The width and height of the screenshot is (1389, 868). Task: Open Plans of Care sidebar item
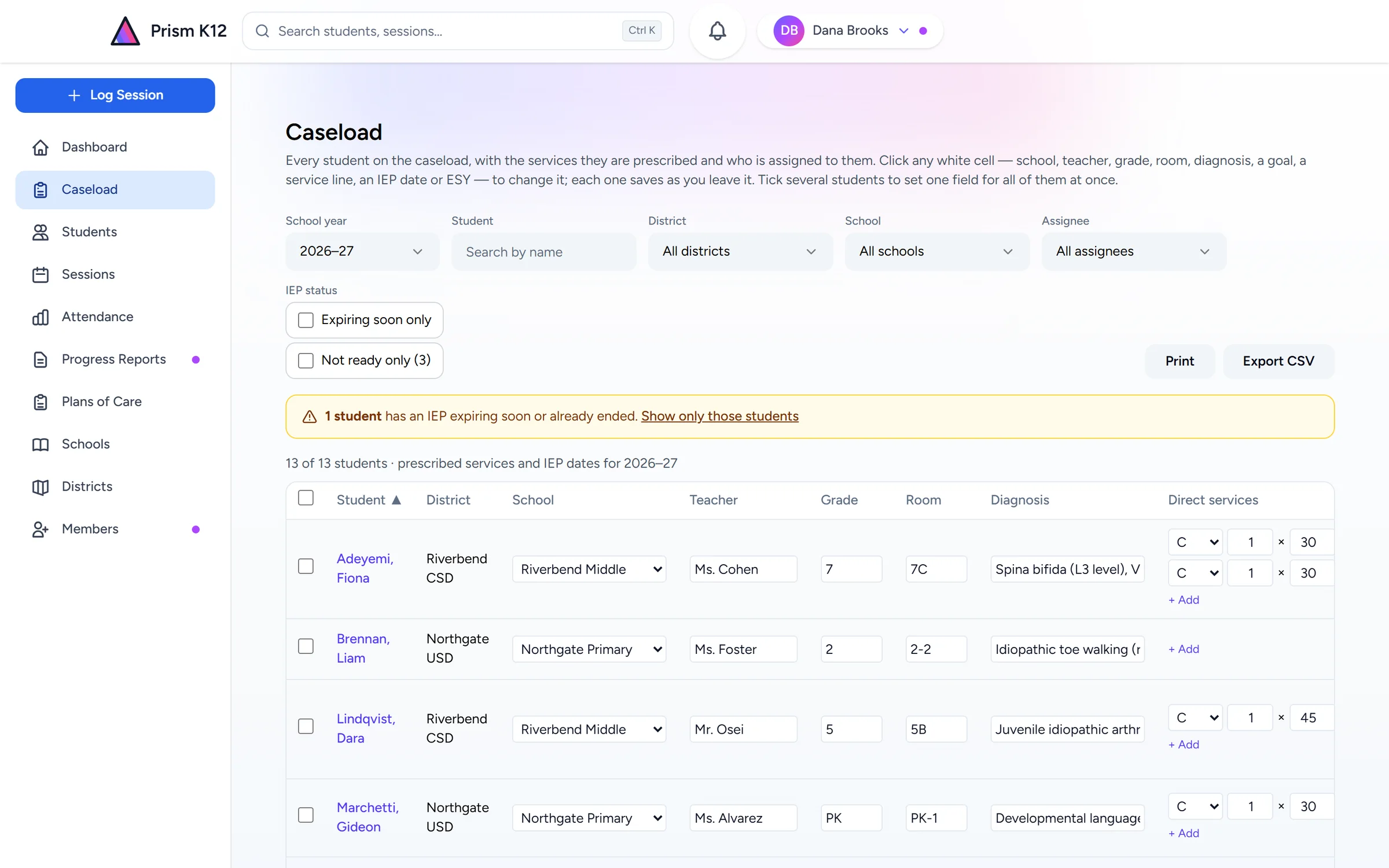[x=115, y=402]
